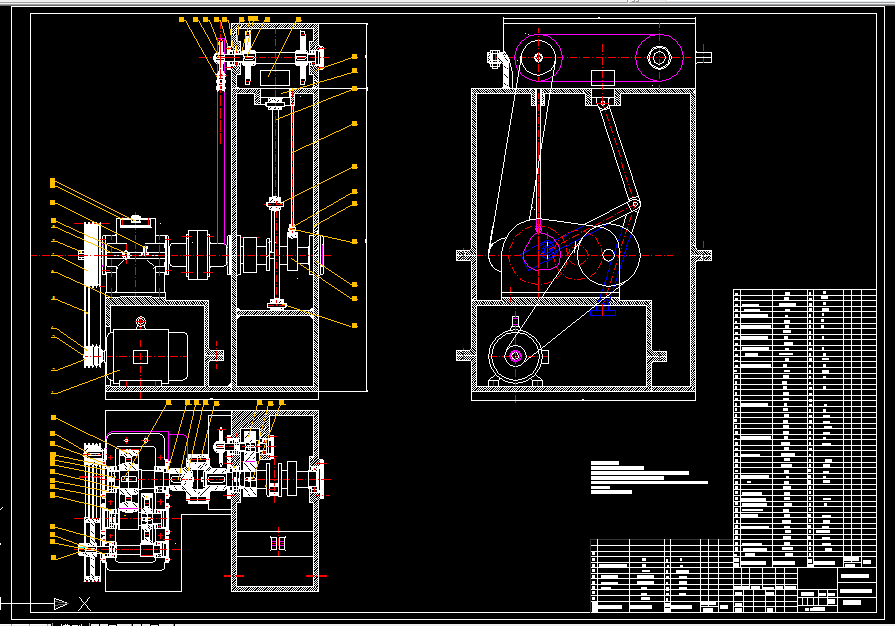Viewport: 895px width, 626px height.
Task: Click the lower parts list left of the title block
Action: tap(662, 575)
